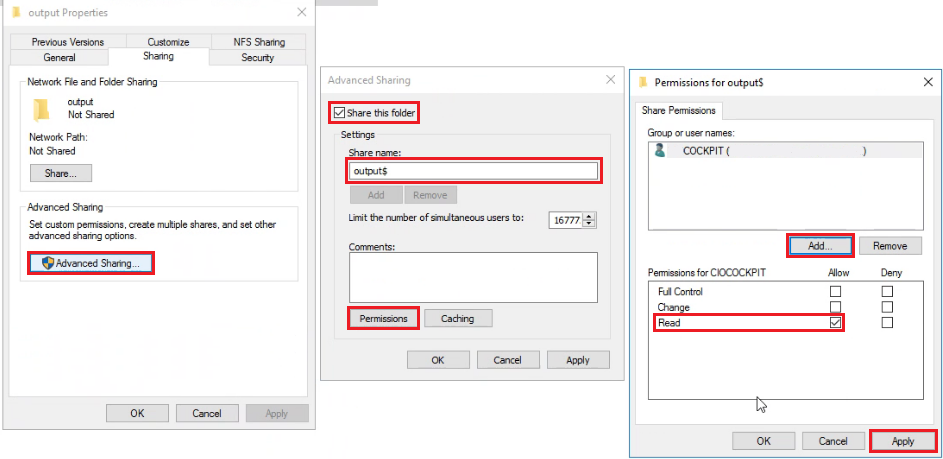
Task: Open Advanced Sharing with the shield button
Action: (91, 263)
